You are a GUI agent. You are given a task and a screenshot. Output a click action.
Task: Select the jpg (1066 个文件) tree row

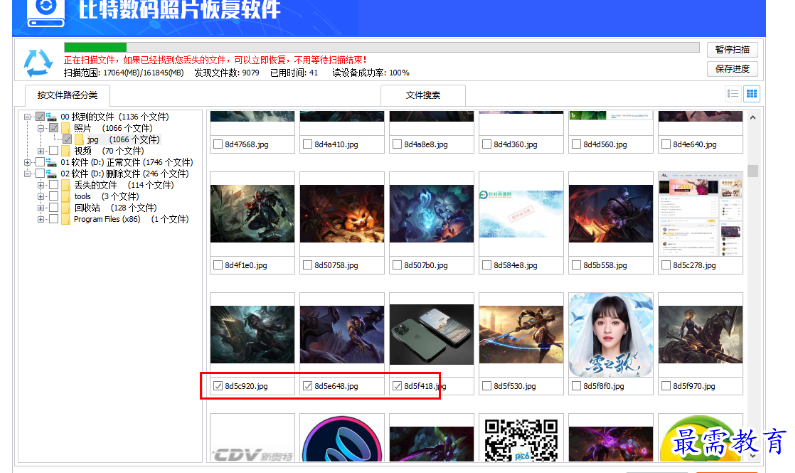coord(123,139)
